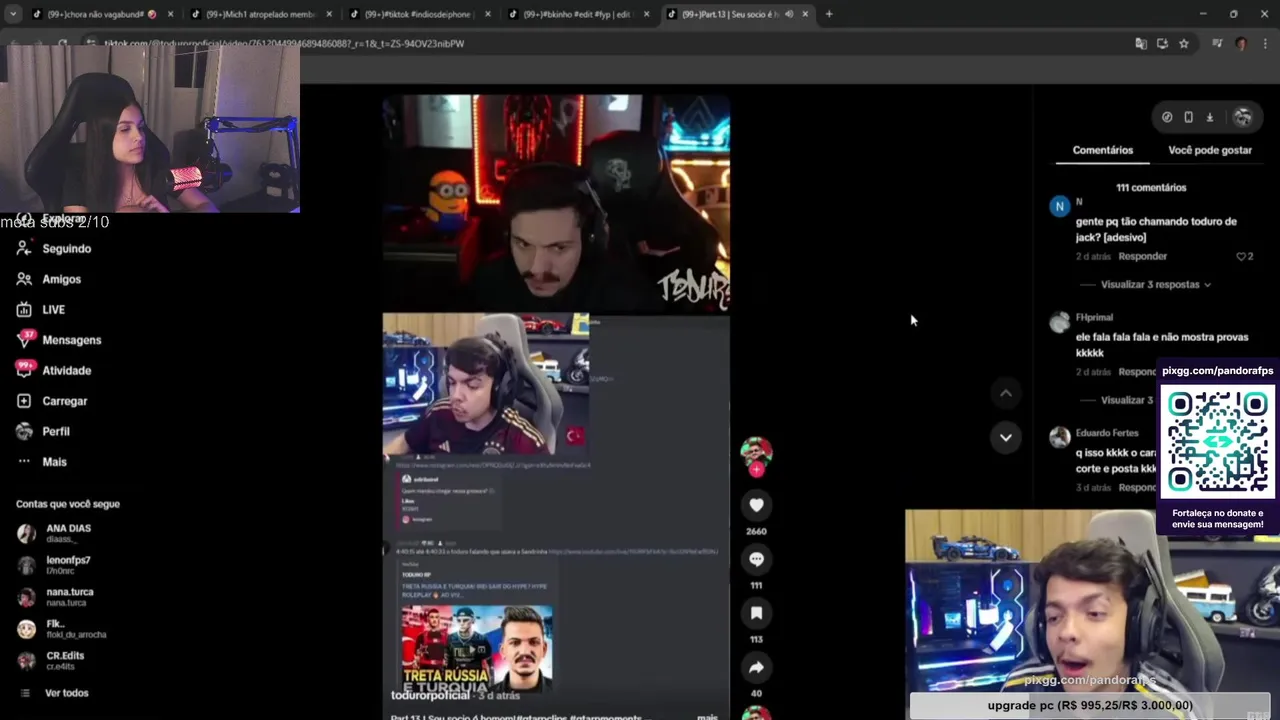
Task: Click the Eduardo Fertes username
Action: [x=1107, y=433]
